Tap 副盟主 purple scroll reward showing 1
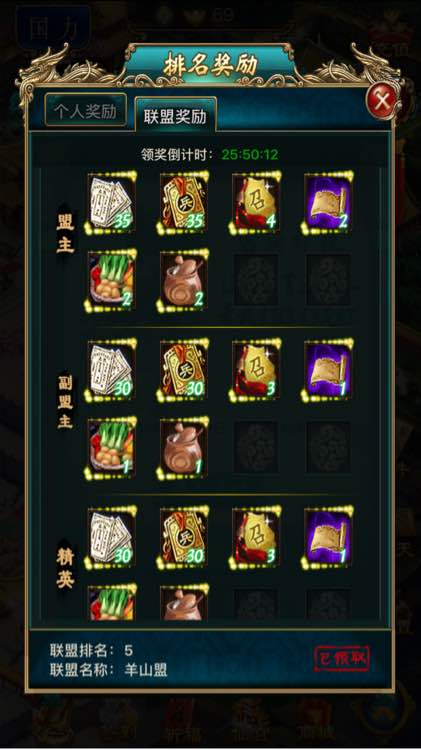 (x=328, y=370)
